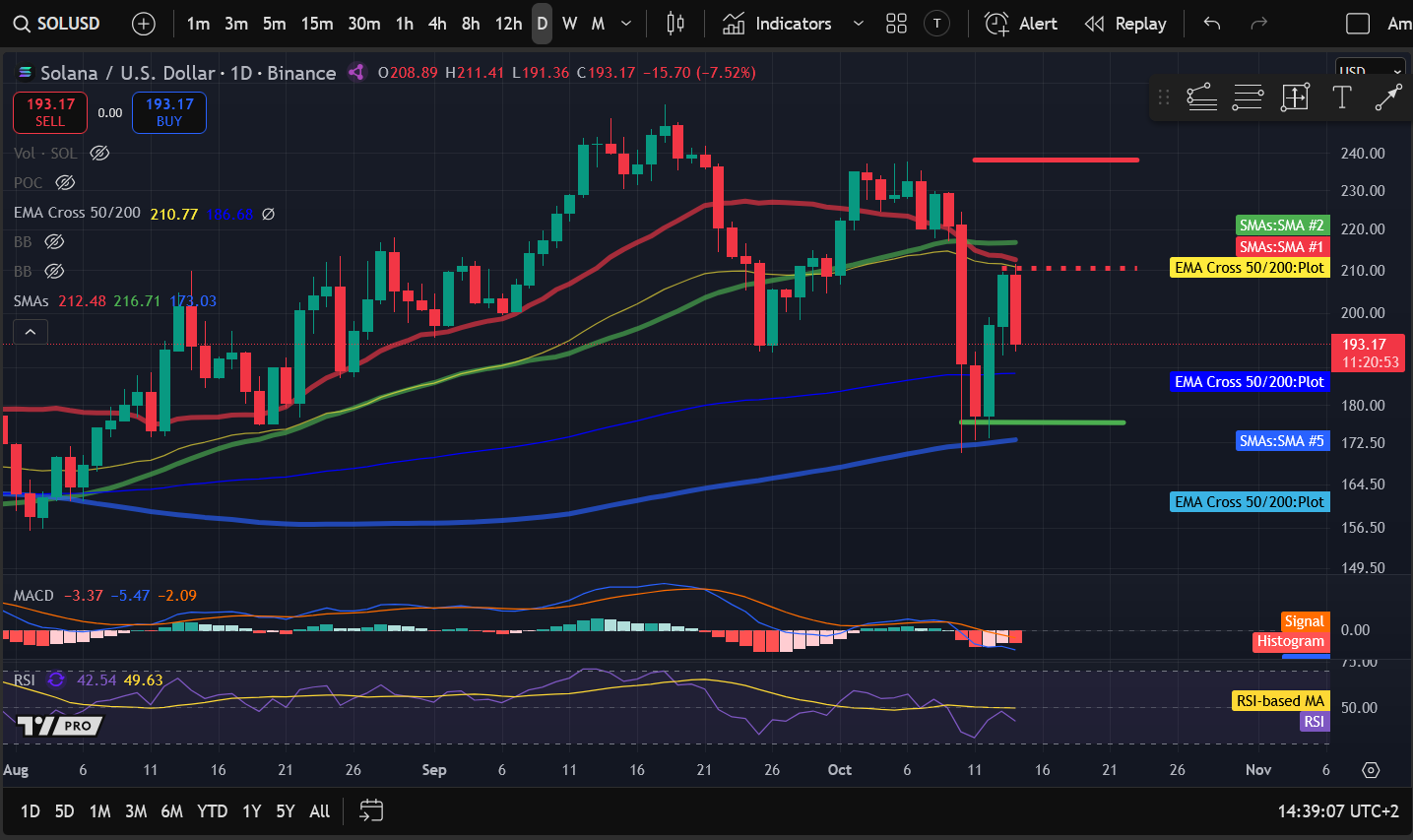Click the circled T template icon
Screen dimensions: 1413x840
coord(937,24)
